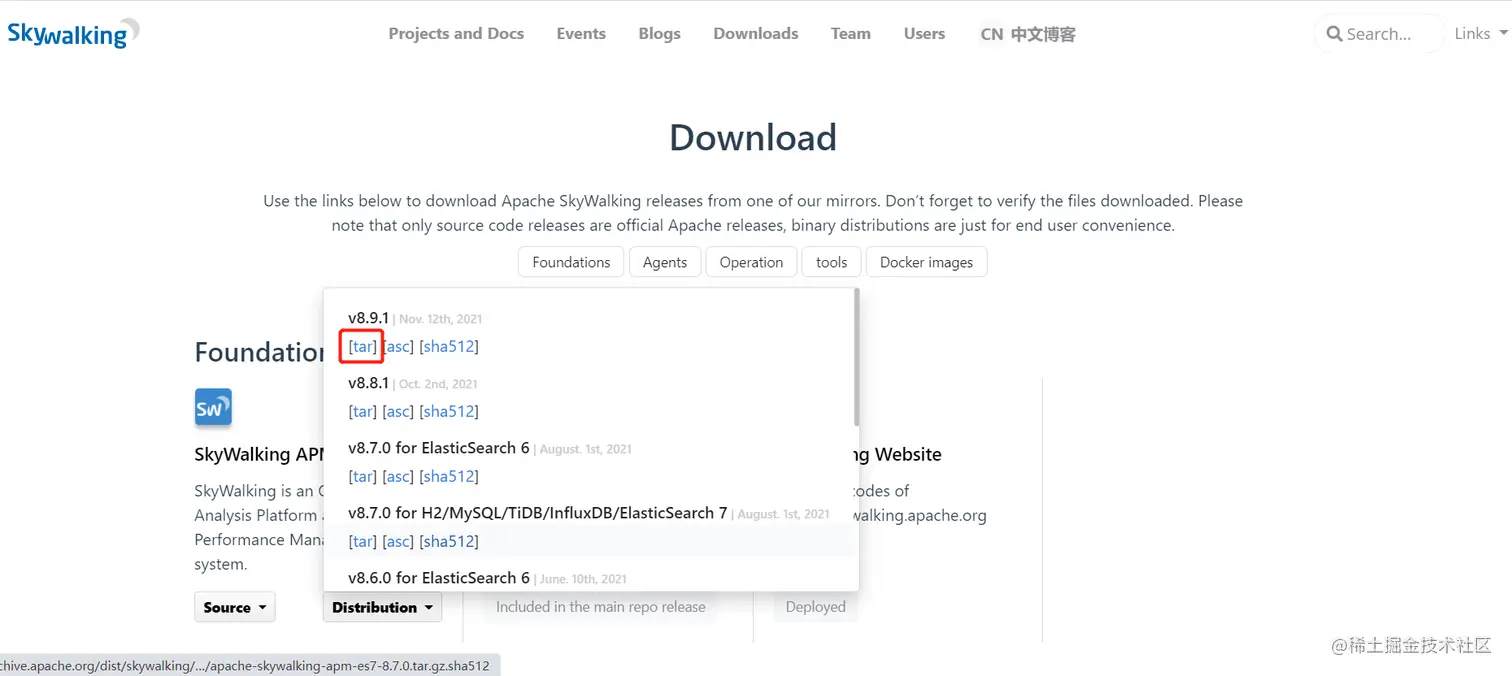This screenshot has width=1512, height=676.
Task: Jump to the Foundations section
Action: tap(571, 262)
